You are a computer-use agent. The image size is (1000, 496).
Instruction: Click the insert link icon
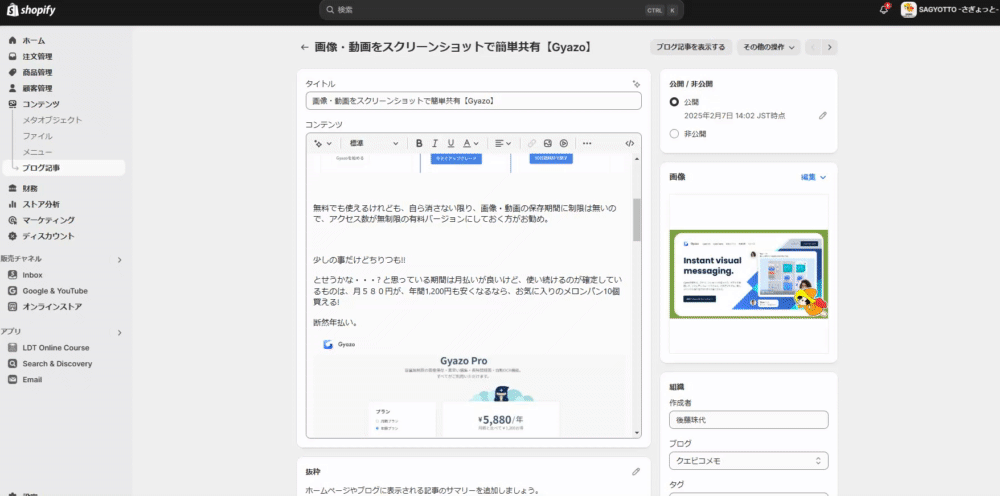[532, 143]
